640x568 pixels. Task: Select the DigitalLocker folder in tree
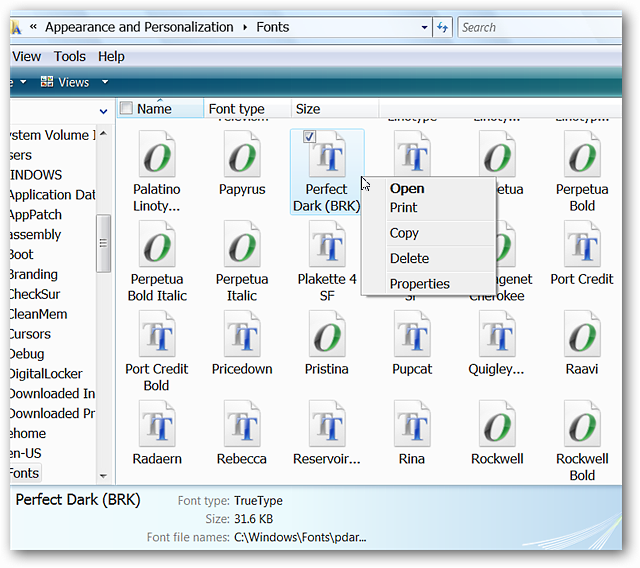[46, 373]
